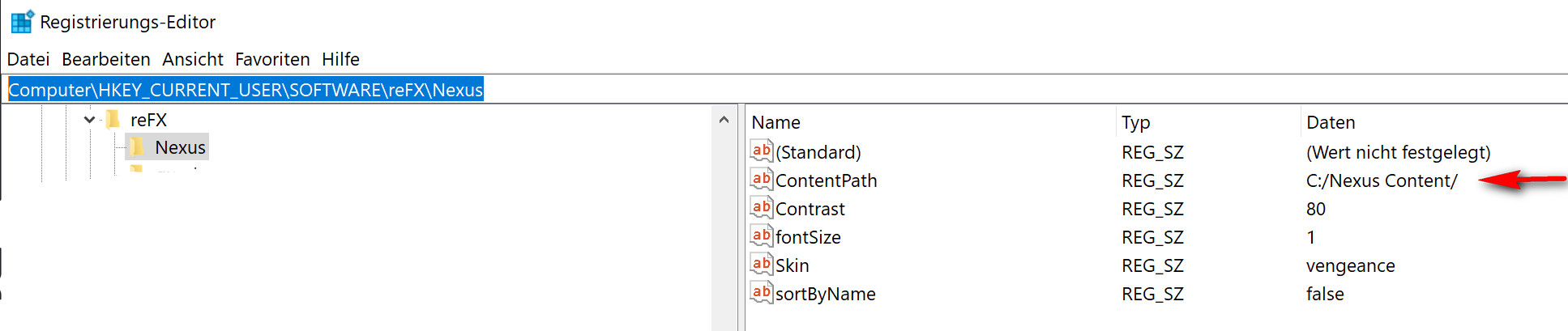Click REG_SZ type in (Standard) row
This screenshot has width=1568, height=331.
pyautogui.click(x=1152, y=152)
